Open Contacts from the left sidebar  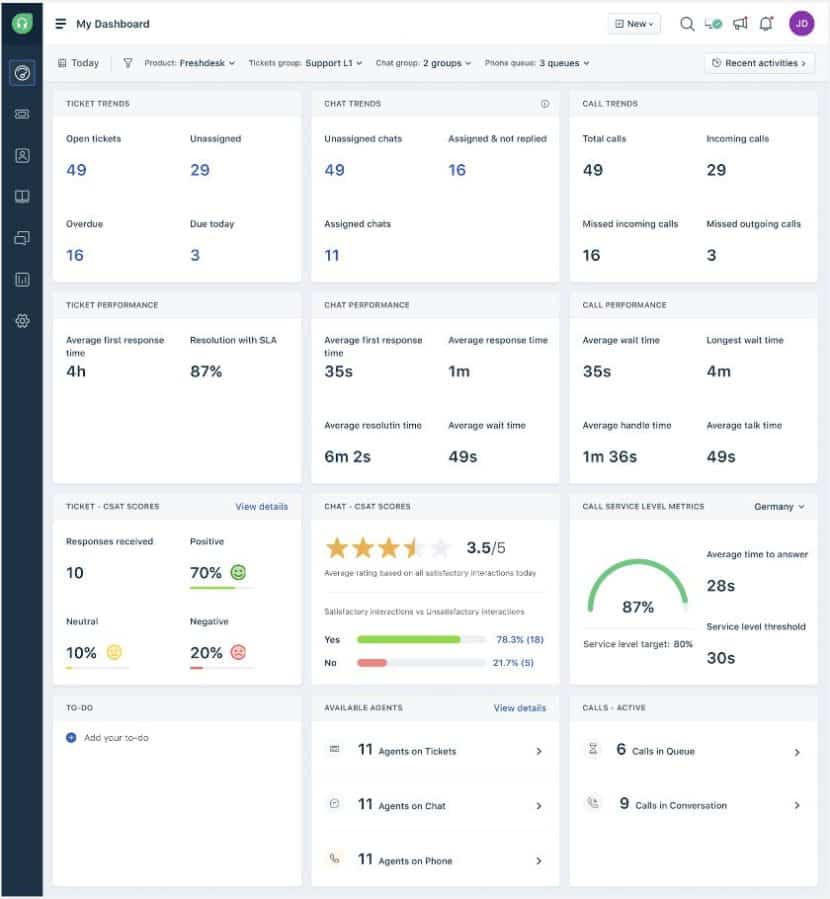point(21,156)
